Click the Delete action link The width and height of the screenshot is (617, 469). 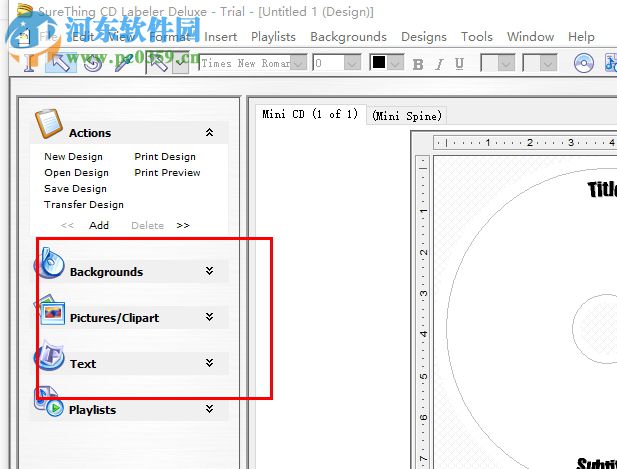tap(148, 225)
